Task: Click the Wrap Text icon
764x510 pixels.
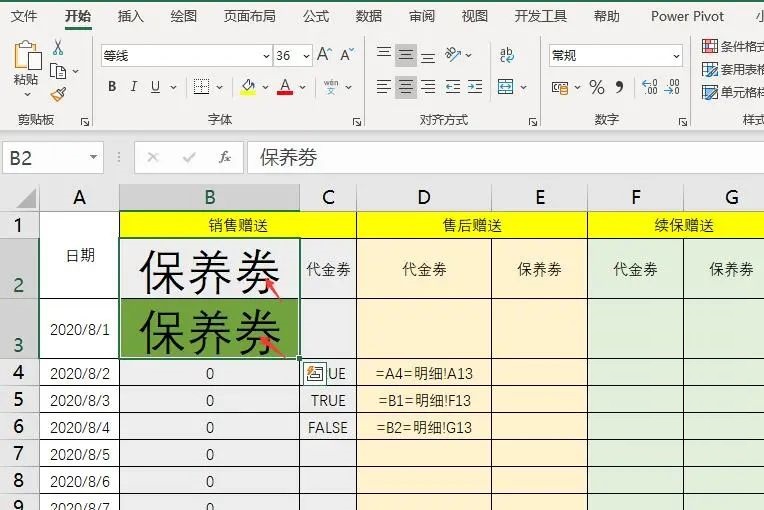Action: 507,55
